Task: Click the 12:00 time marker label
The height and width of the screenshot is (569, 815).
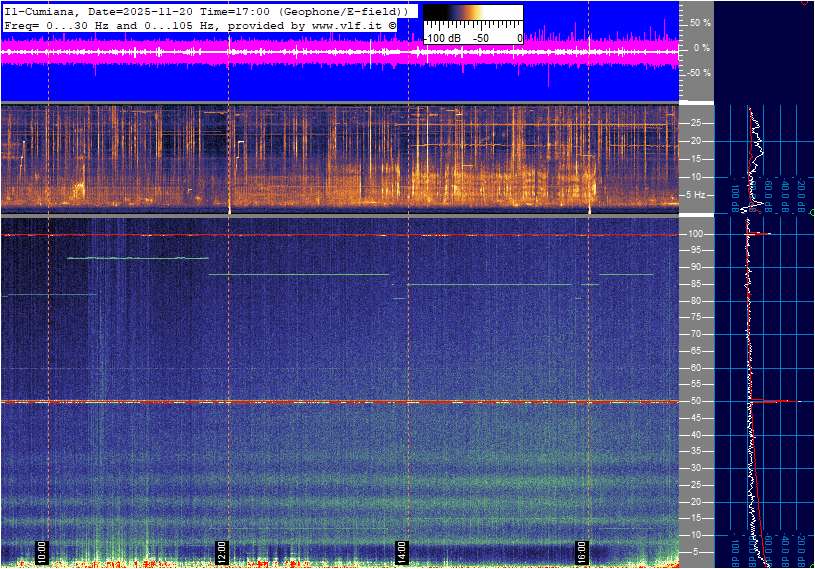Action: pyautogui.click(x=221, y=551)
